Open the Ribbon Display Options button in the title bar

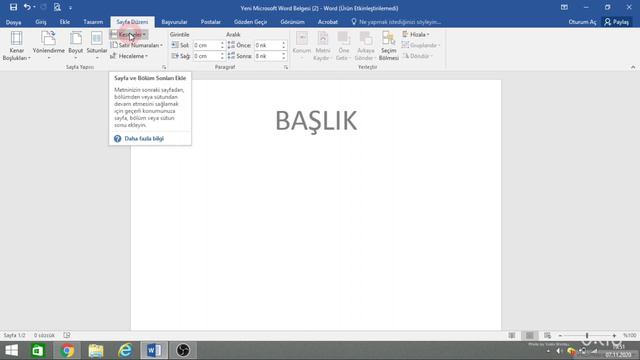tap(564, 7)
